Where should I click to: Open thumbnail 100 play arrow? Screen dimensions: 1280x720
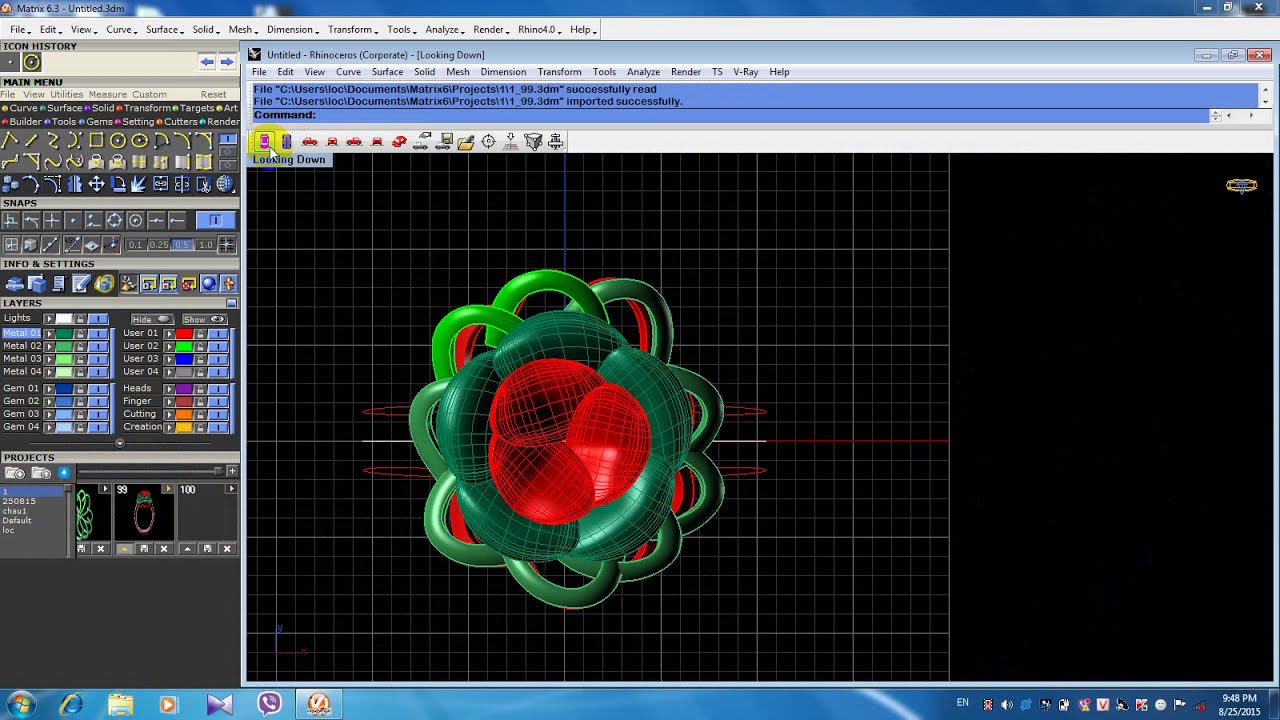pyautogui.click(x=232, y=488)
